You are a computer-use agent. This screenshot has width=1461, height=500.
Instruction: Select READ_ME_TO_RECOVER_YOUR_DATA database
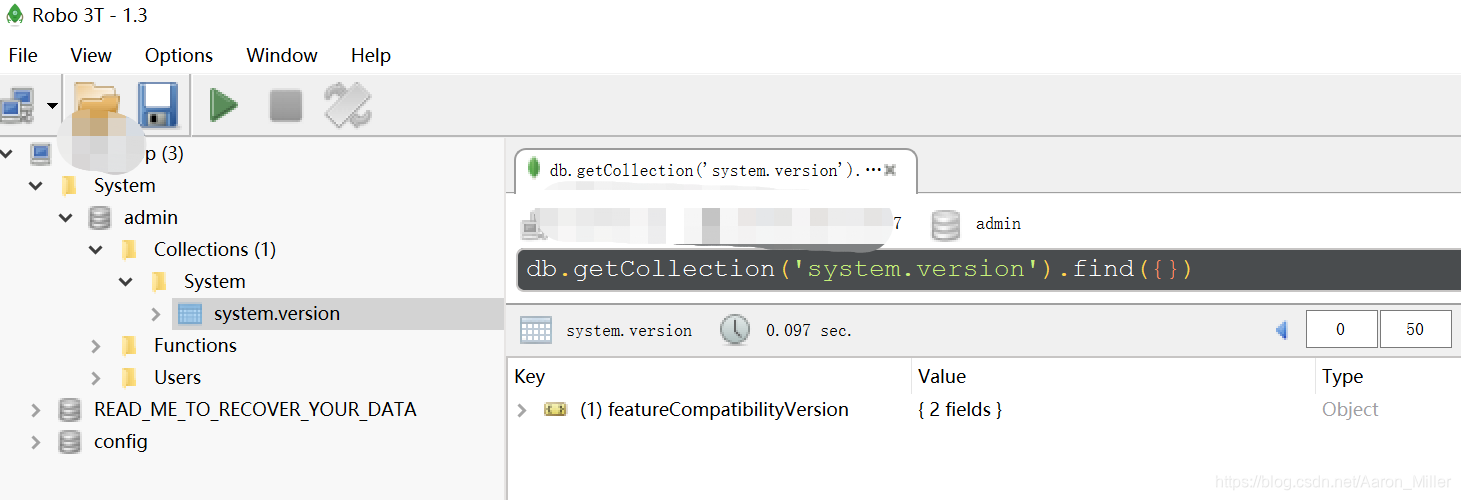[255, 409]
